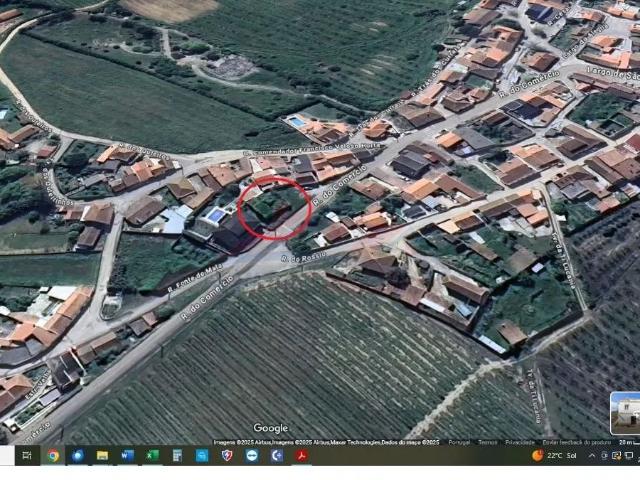Expand hidden system tray icons
Viewport: 640px width, 480px height.
(x=592, y=456)
